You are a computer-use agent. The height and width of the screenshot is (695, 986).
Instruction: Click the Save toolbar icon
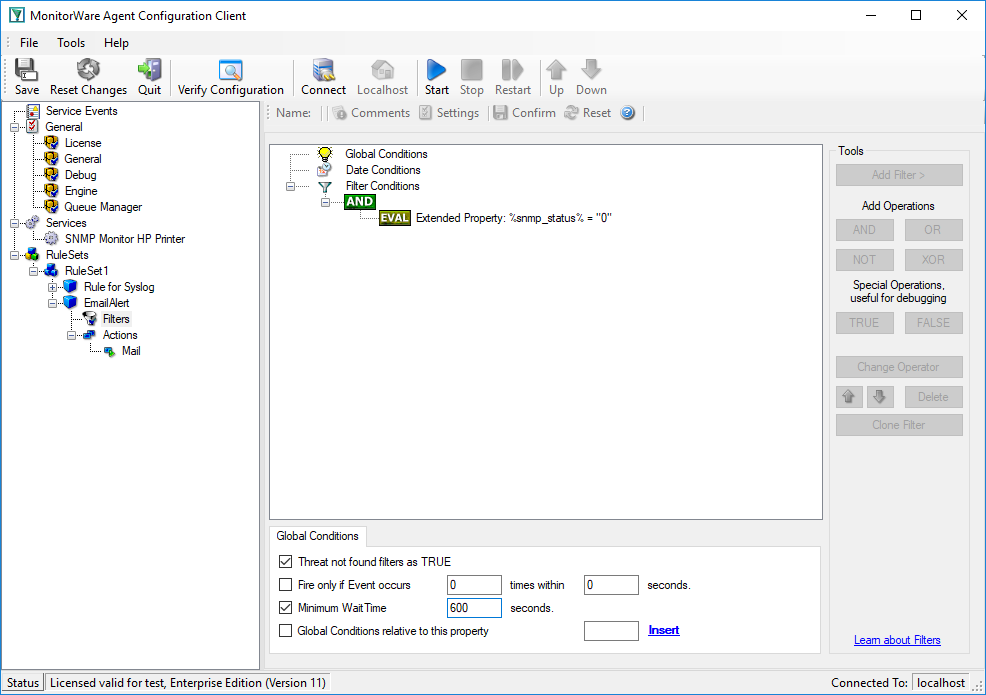tap(26, 70)
